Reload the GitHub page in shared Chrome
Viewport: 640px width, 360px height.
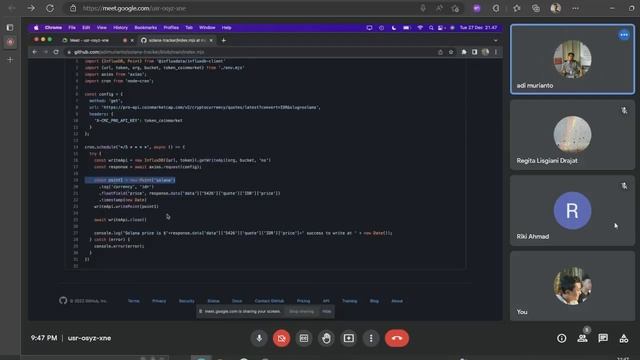tap(56, 52)
